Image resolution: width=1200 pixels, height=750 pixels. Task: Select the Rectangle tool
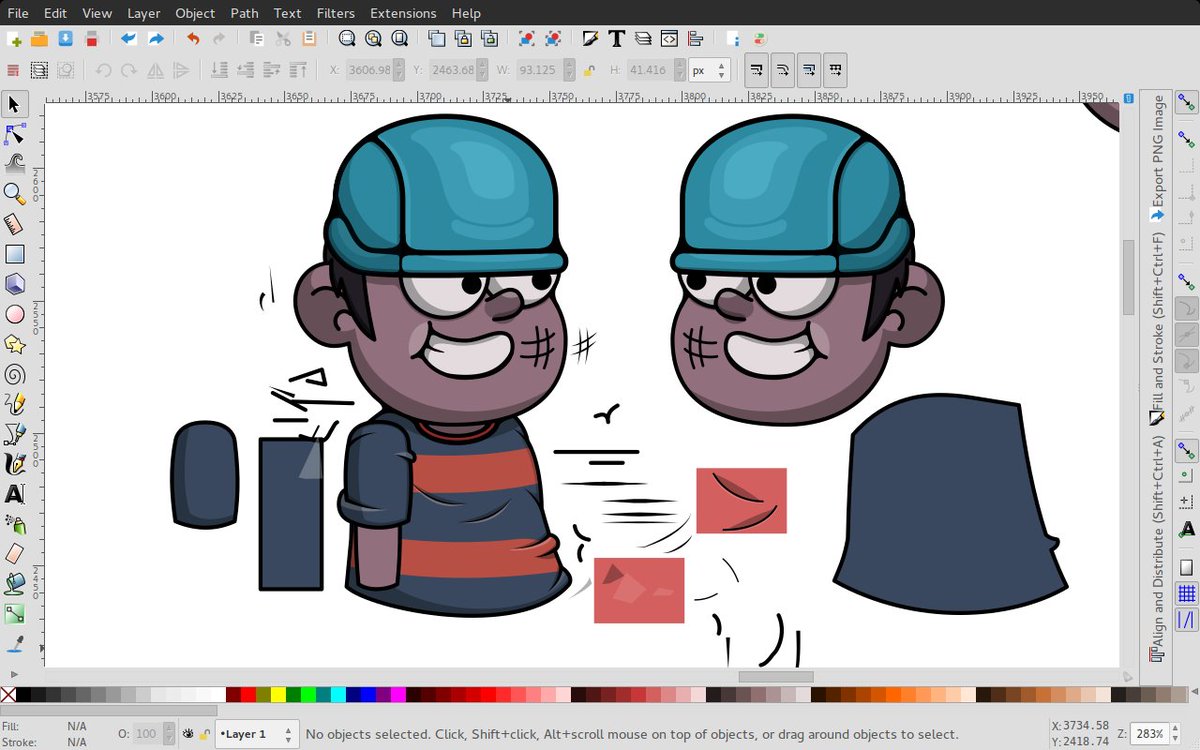click(15, 254)
